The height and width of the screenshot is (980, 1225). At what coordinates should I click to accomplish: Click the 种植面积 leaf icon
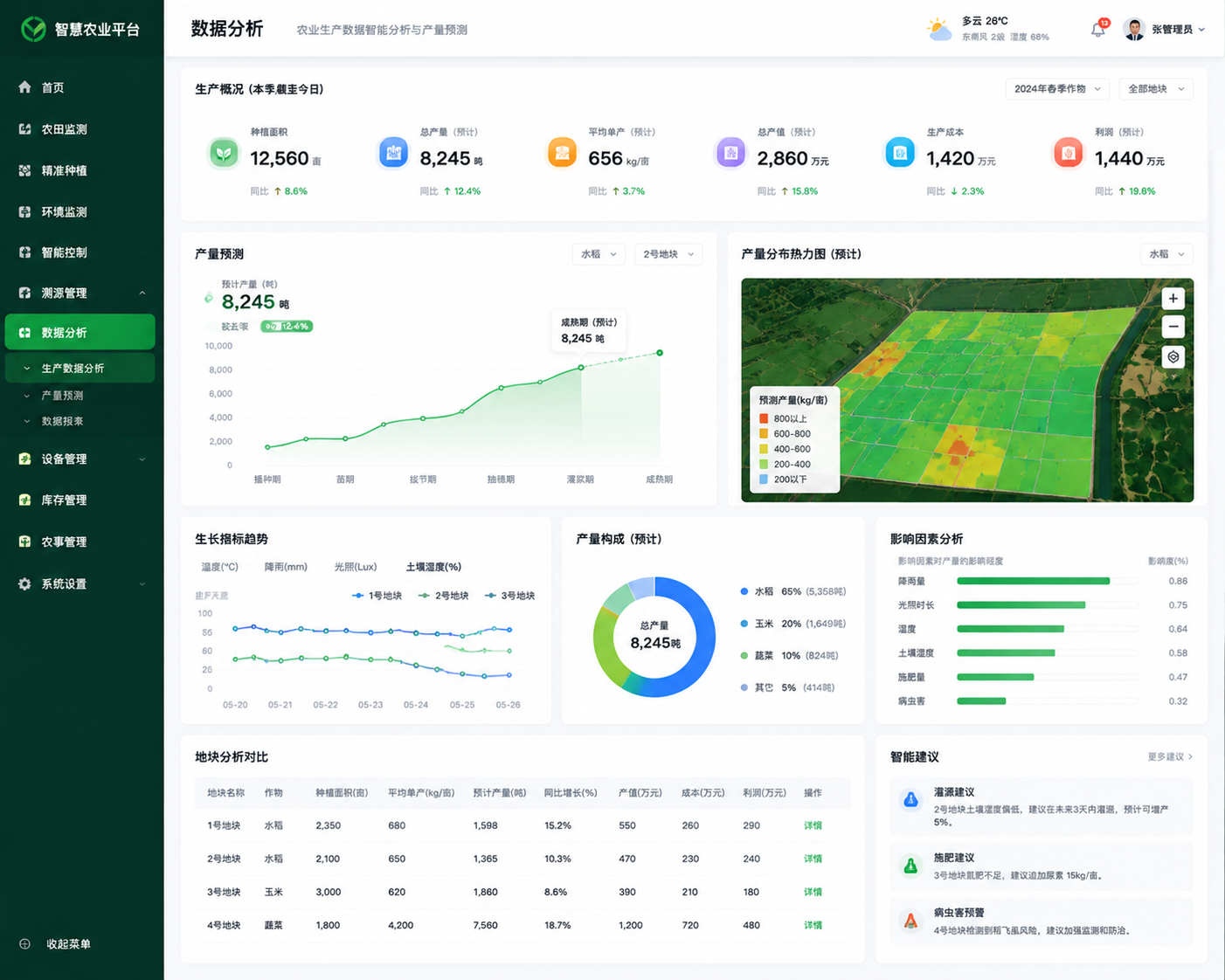[x=224, y=154]
